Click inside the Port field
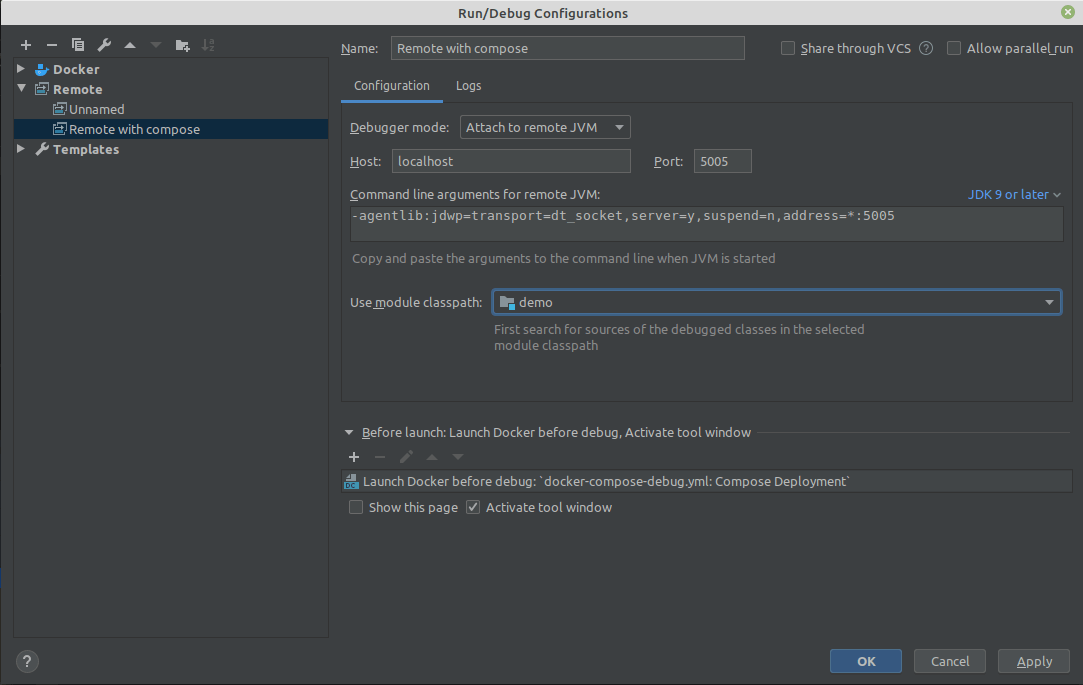1083x685 pixels. 722,161
